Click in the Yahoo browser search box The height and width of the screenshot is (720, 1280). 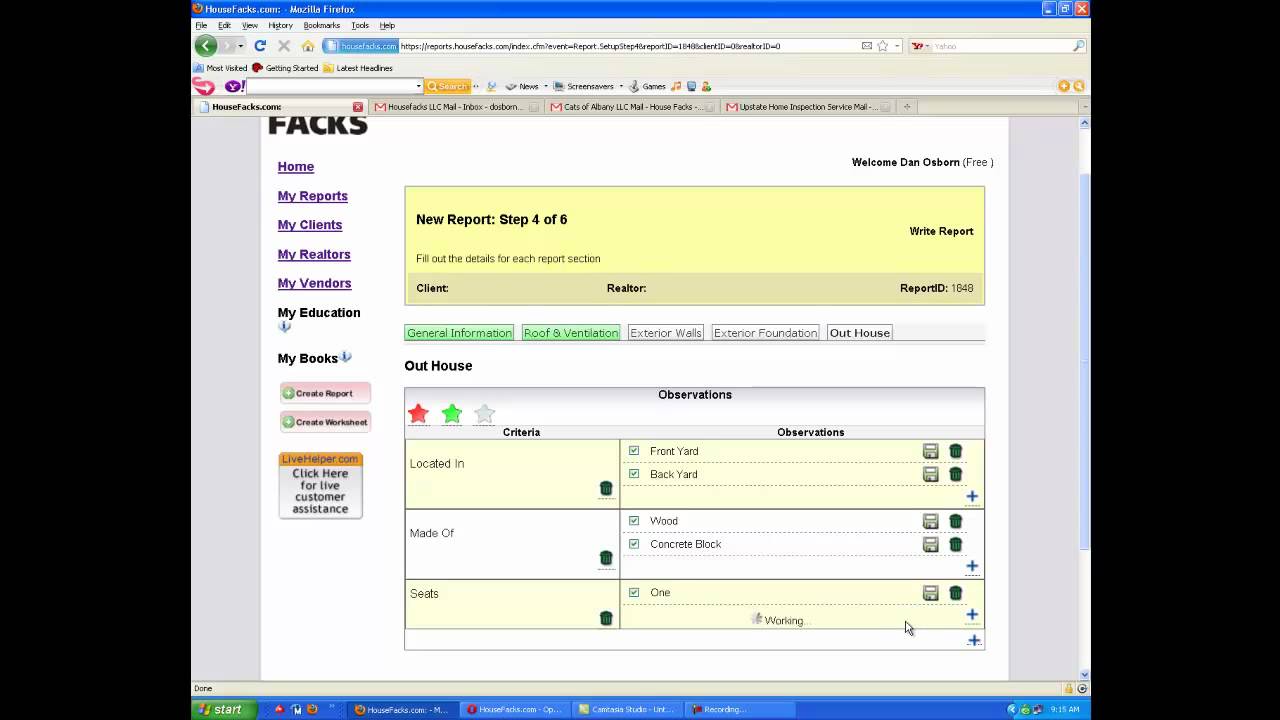[x=1003, y=46]
